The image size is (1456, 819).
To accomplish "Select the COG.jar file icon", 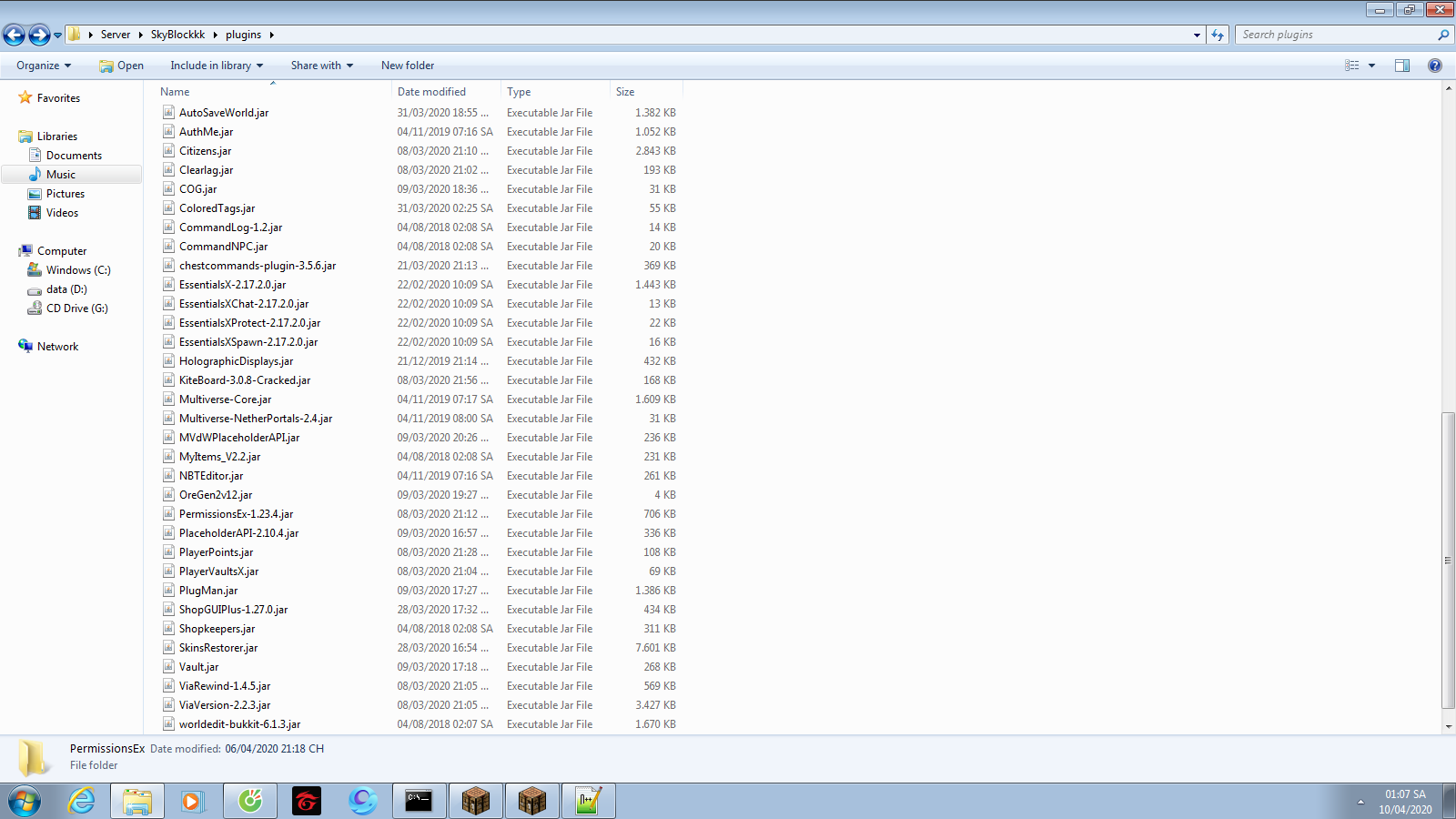I will pyautogui.click(x=168, y=189).
